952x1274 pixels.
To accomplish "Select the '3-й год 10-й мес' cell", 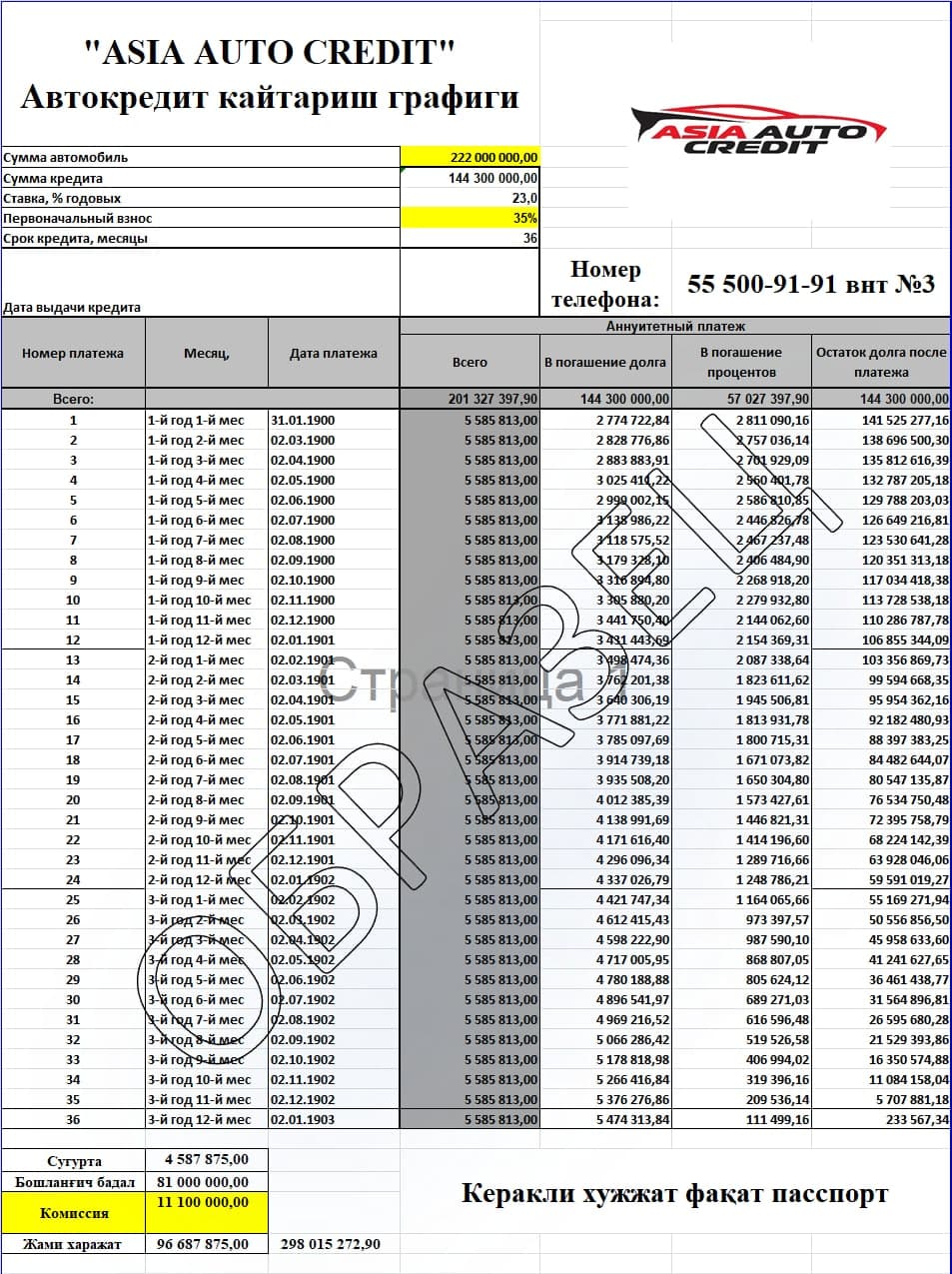I will coord(207,1079).
